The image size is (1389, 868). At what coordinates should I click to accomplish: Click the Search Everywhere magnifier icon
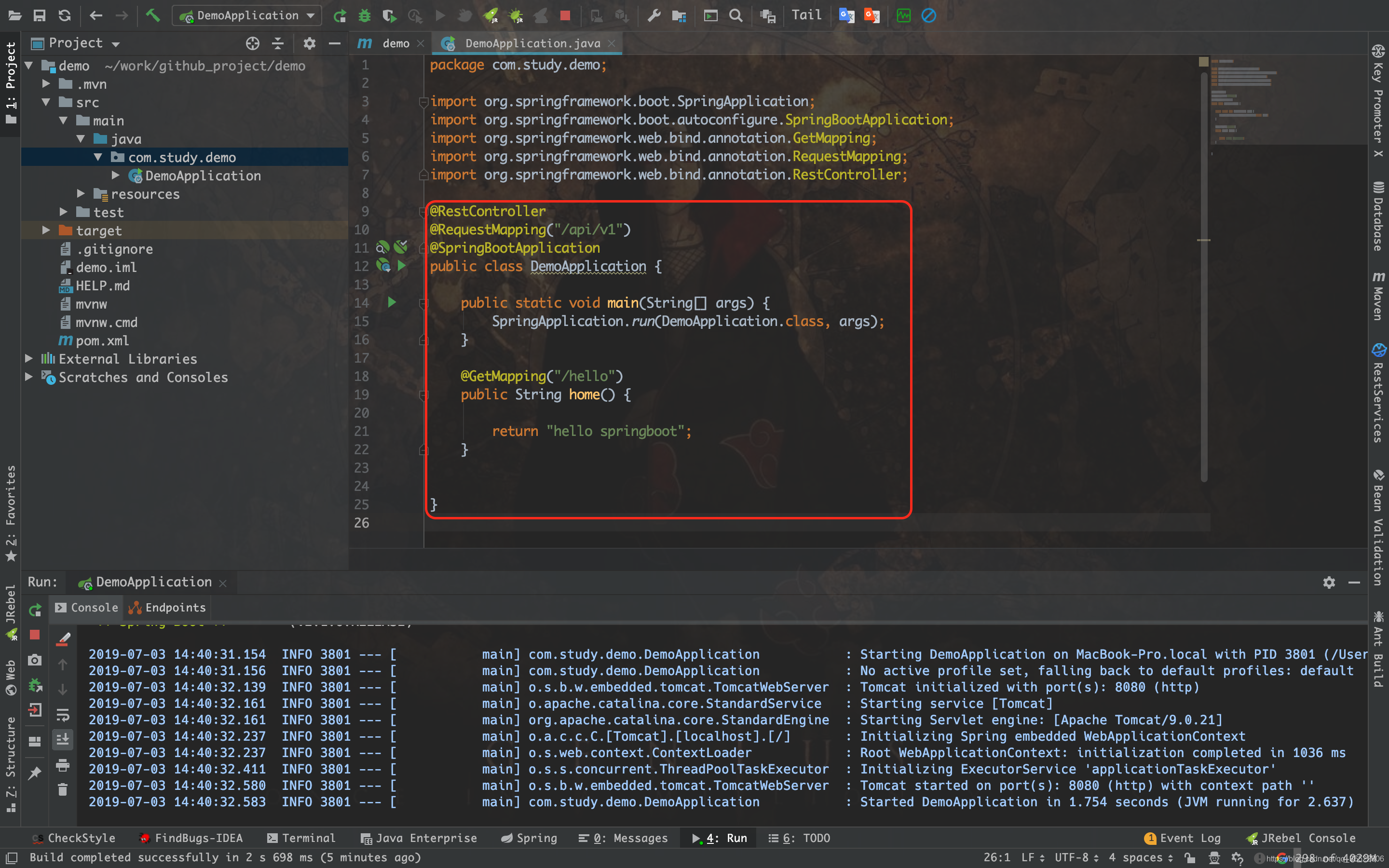735,15
